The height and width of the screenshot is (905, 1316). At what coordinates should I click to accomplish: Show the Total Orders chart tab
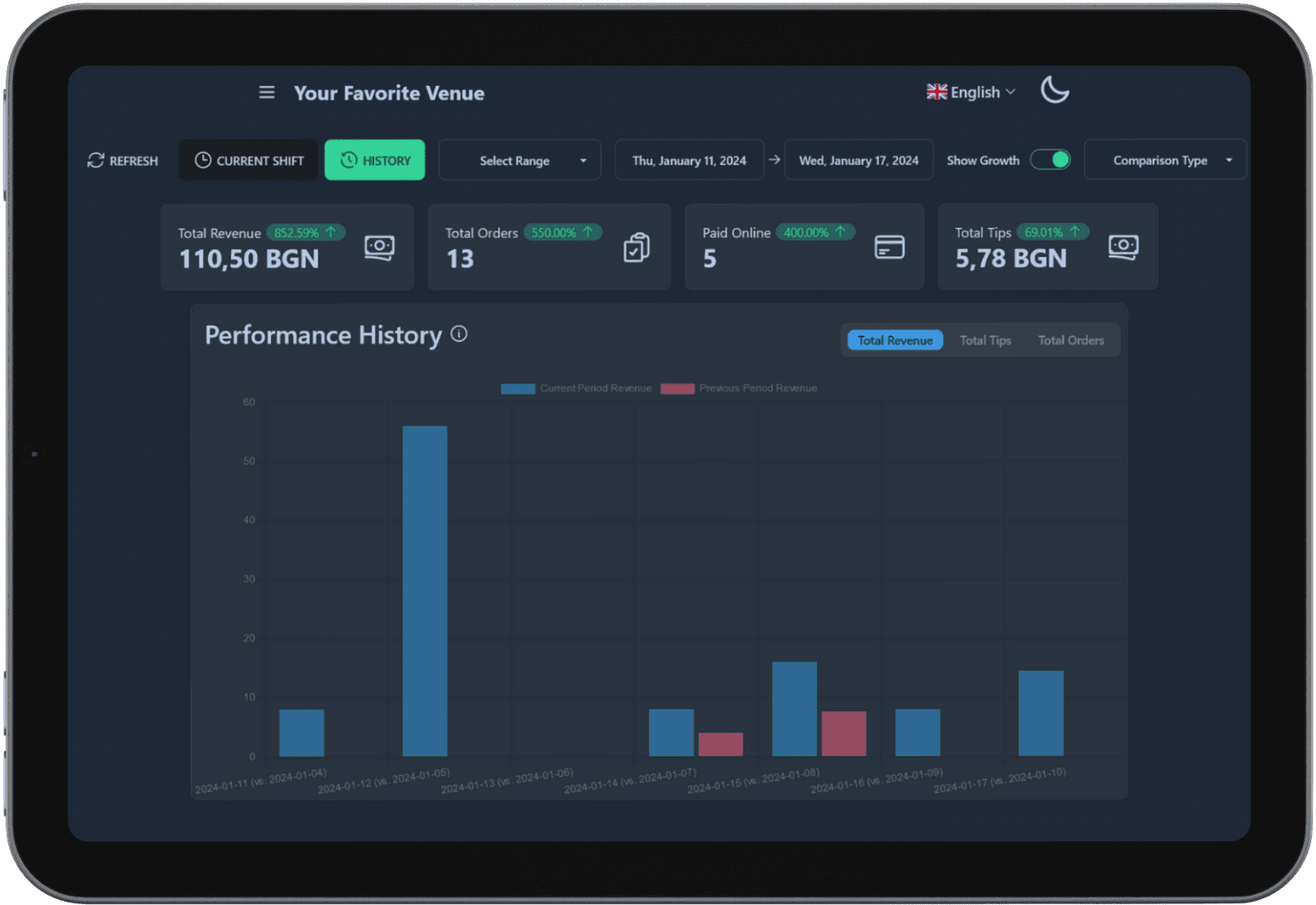[x=1070, y=340]
